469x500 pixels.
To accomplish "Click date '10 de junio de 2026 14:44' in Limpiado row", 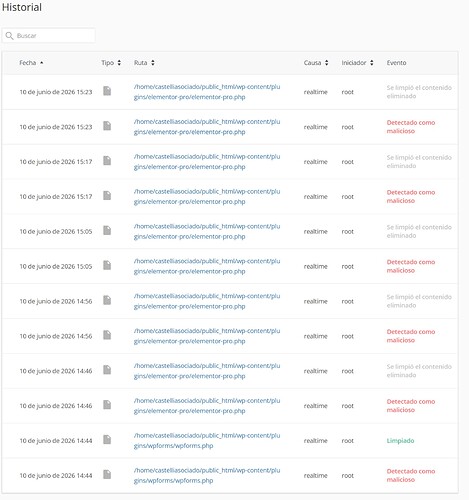I will 56,441.
